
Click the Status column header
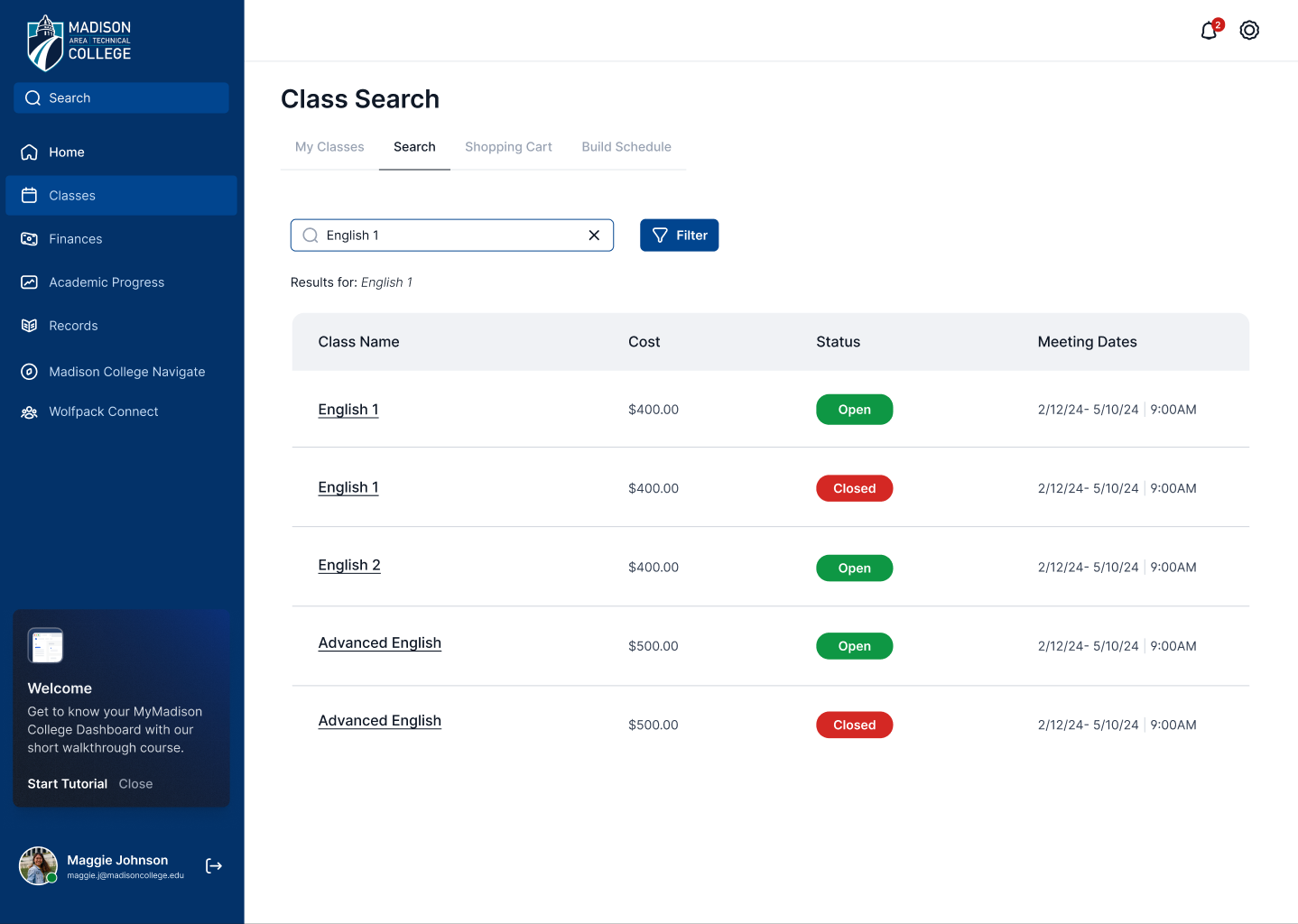pyautogui.click(x=839, y=342)
